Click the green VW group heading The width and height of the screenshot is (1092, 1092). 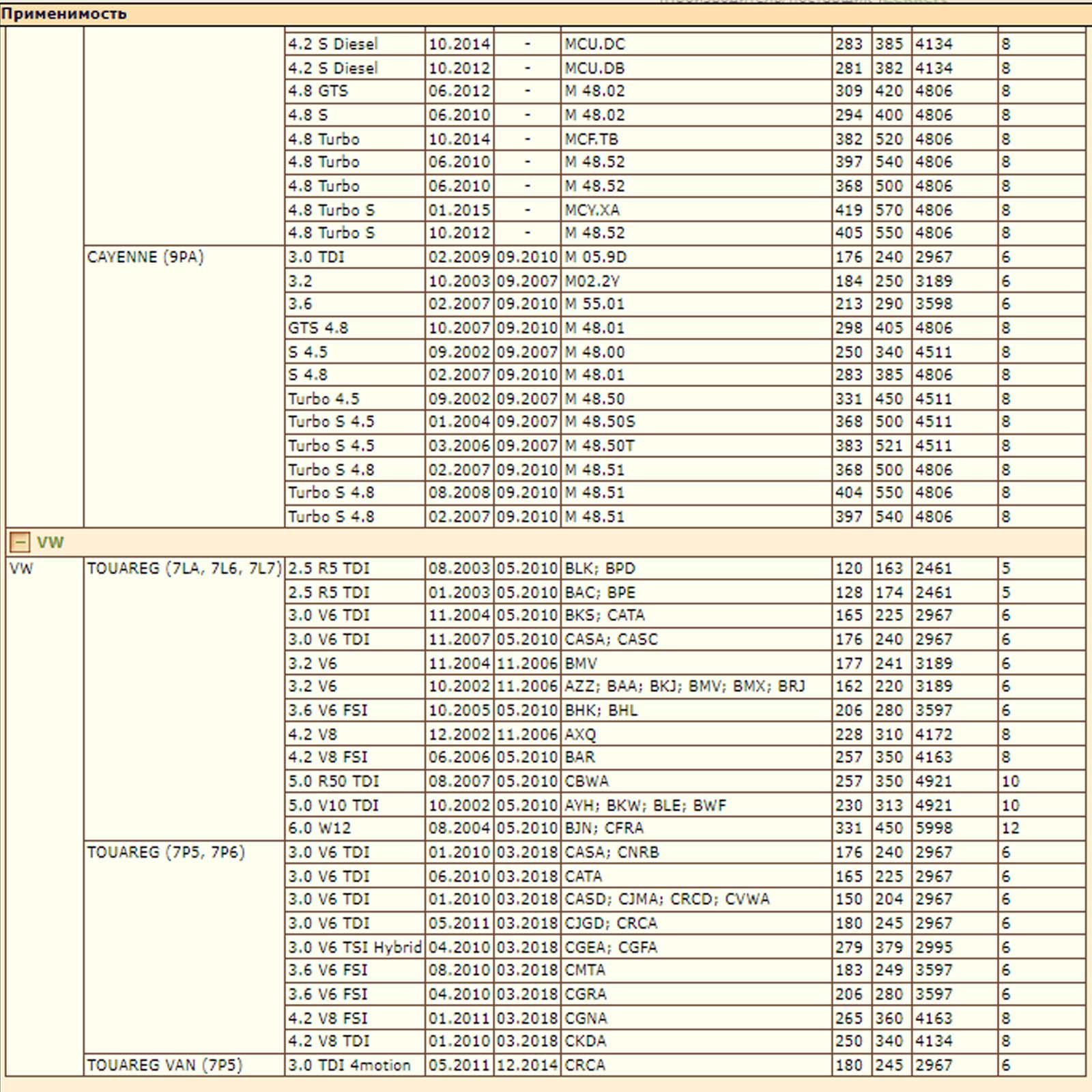pyautogui.click(x=50, y=543)
